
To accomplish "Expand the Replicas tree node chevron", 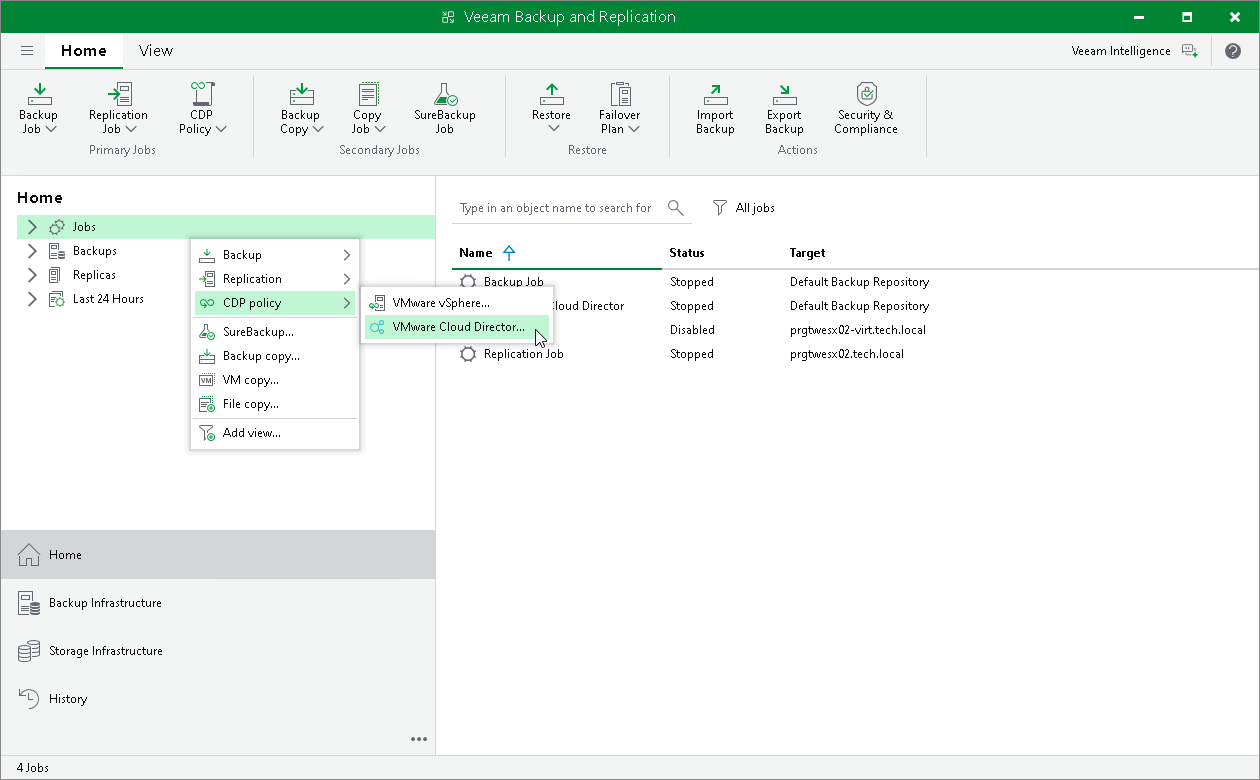I will click(x=32, y=275).
